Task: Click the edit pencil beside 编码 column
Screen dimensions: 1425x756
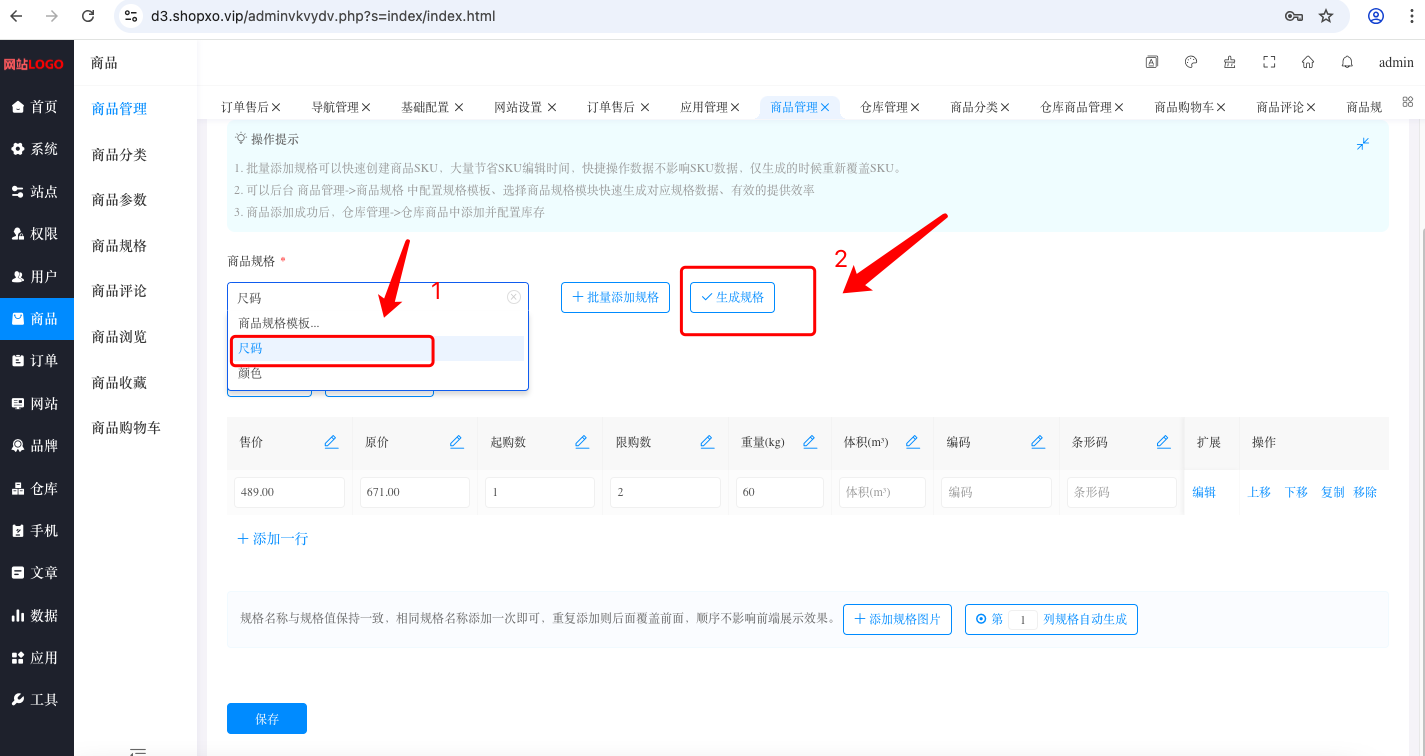Action: click(x=1038, y=442)
